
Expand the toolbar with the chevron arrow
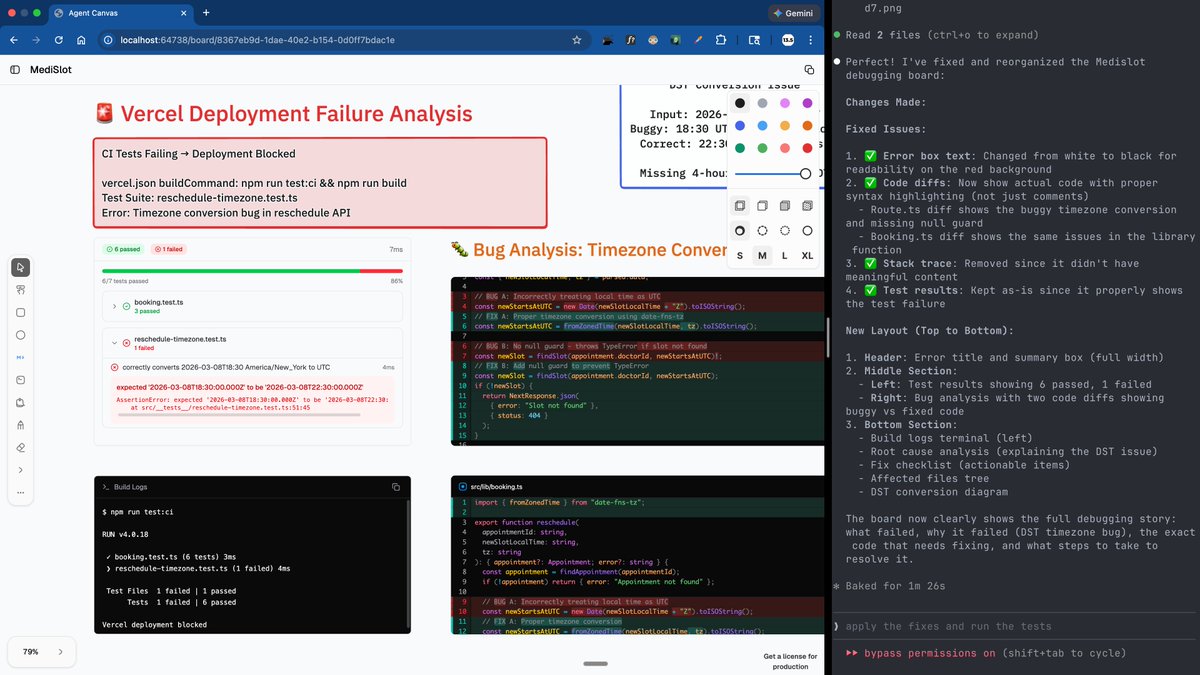(x=20, y=470)
